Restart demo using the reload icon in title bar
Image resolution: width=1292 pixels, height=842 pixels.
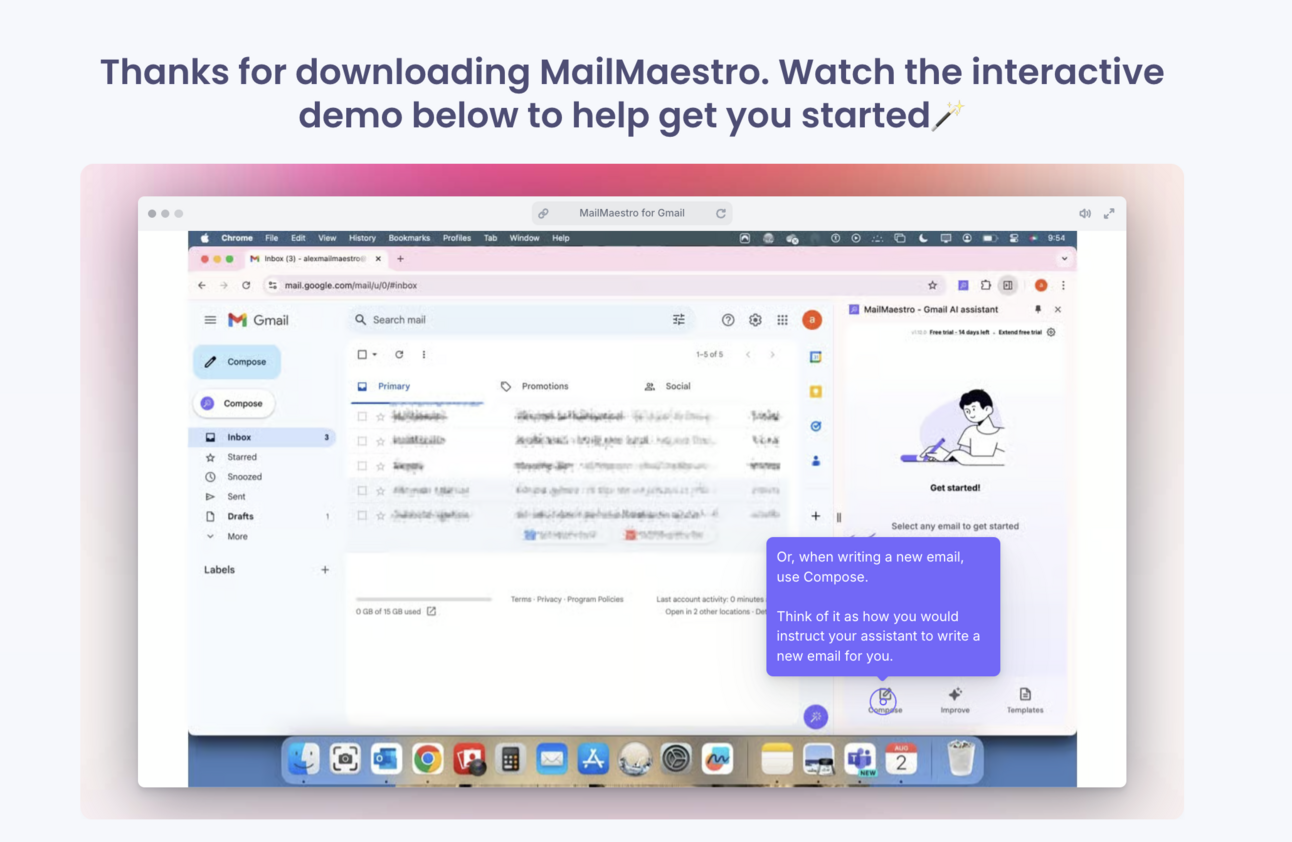pyautogui.click(x=721, y=213)
